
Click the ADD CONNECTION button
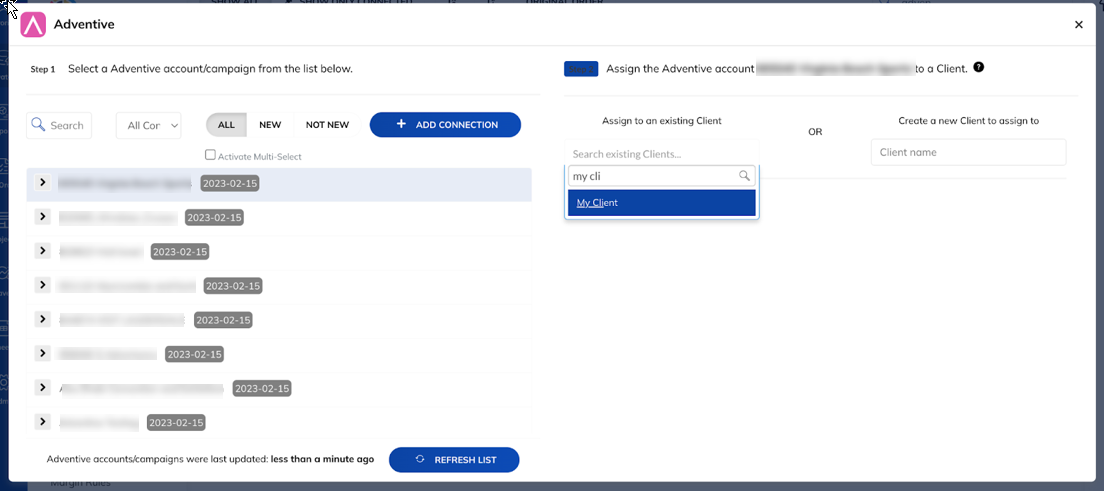(446, 125)
